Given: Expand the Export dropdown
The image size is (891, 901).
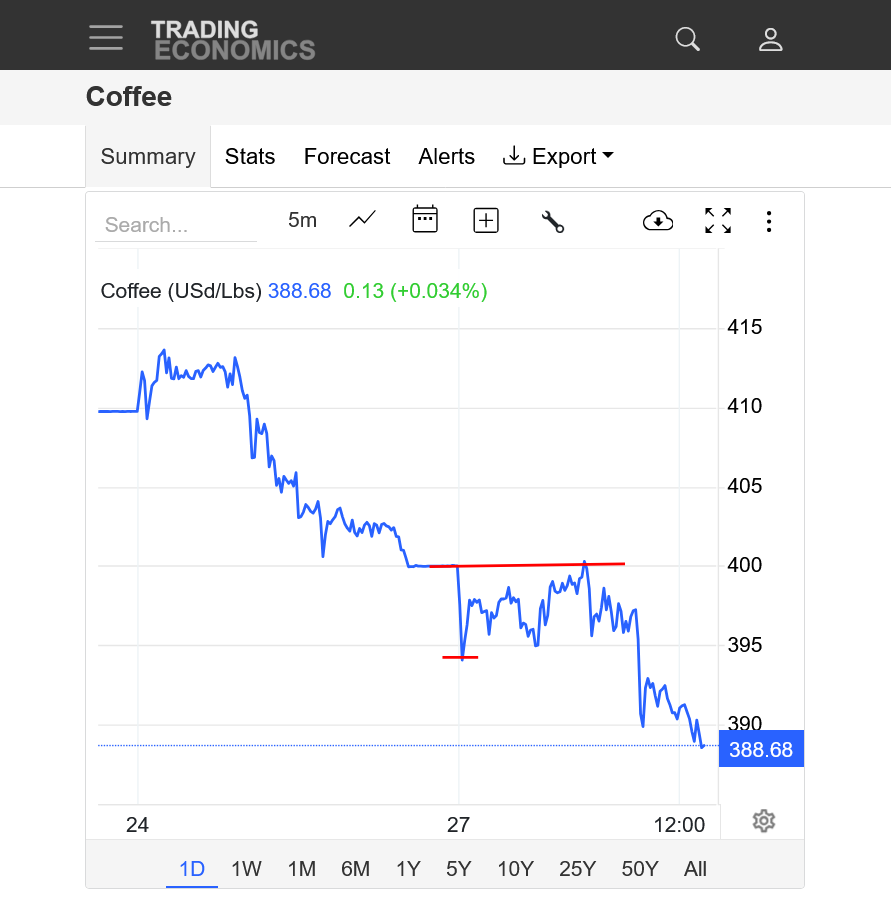Looking at the screenshot, I should 558,157.
